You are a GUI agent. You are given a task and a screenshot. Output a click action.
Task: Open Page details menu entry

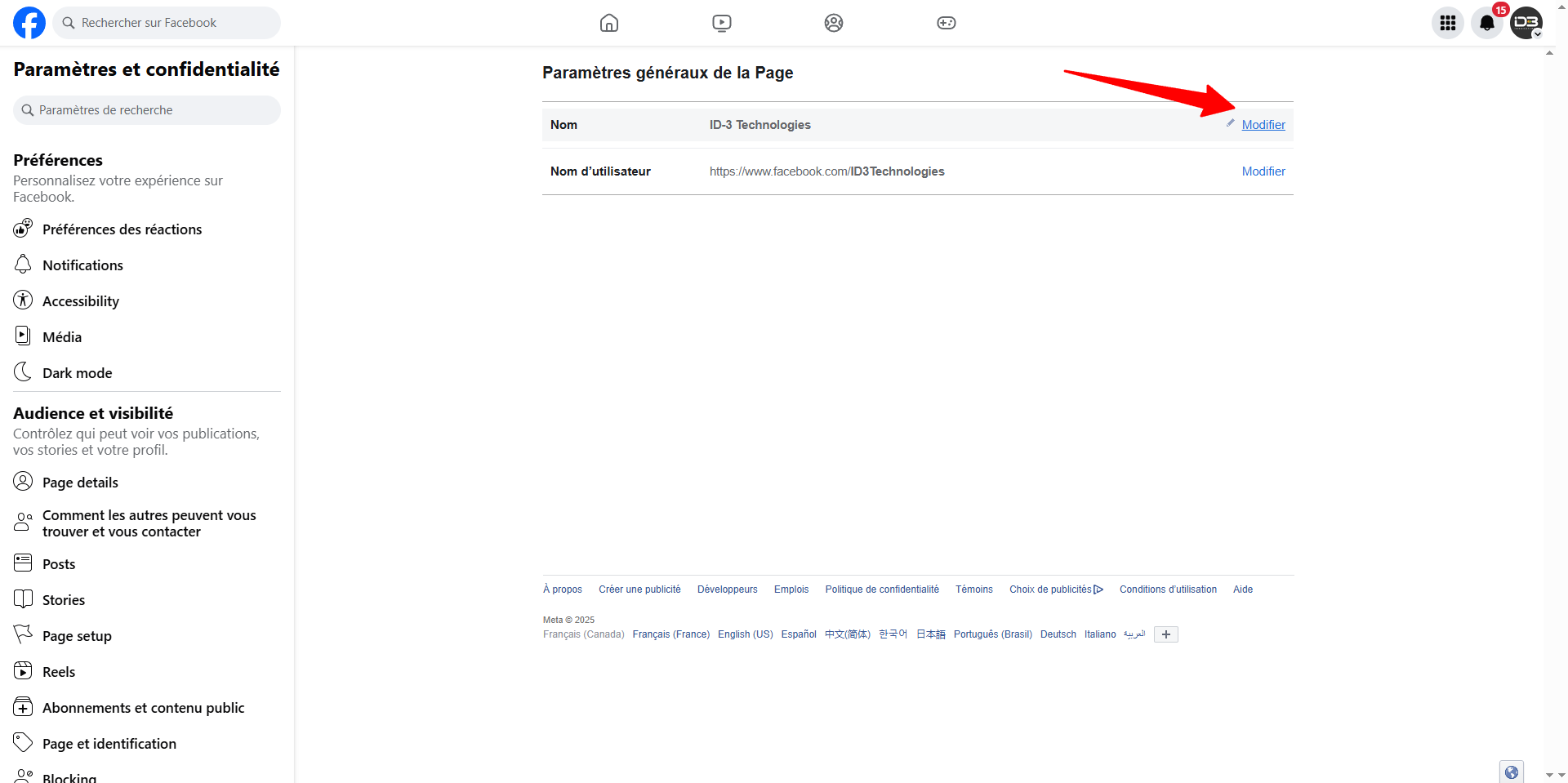click(147, 483)
